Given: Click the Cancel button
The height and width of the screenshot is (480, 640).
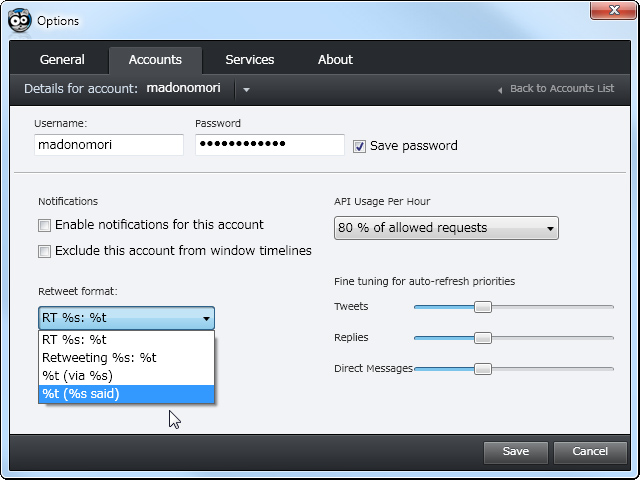Looking at the screenshot, I should pos(589,451).
